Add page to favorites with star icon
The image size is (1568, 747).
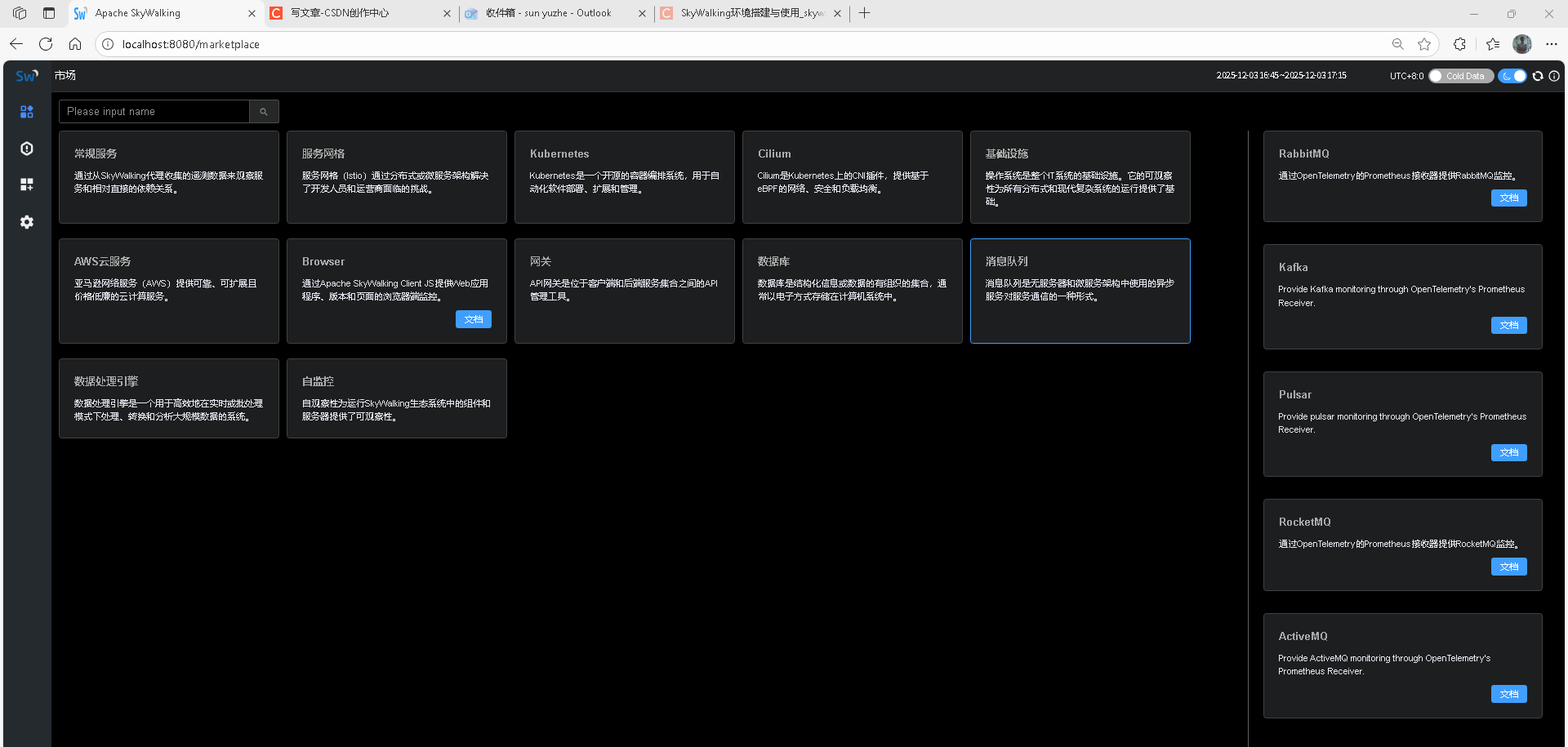click(1424, 44)
